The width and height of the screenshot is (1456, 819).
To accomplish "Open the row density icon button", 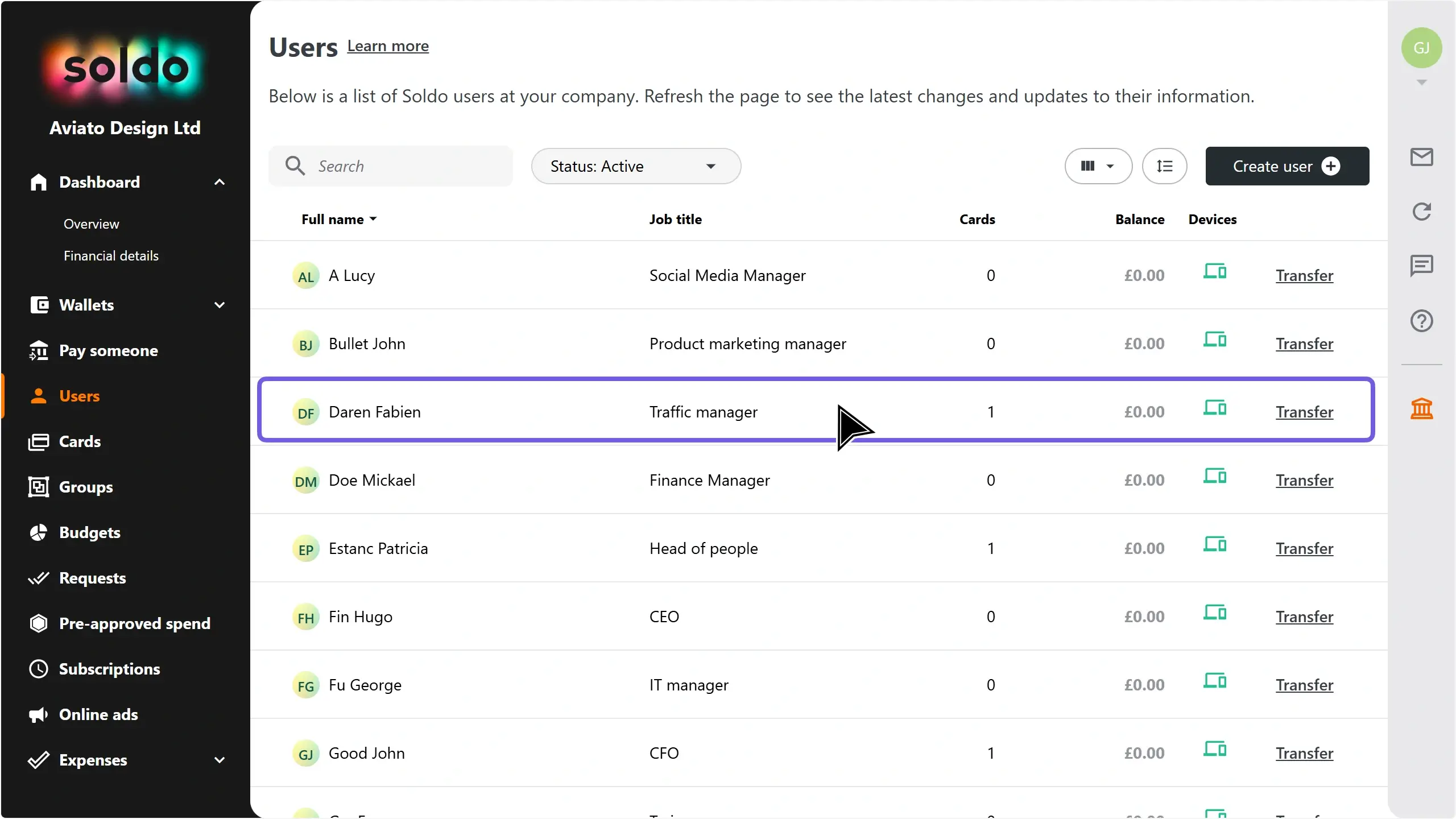I will 1164,166.
